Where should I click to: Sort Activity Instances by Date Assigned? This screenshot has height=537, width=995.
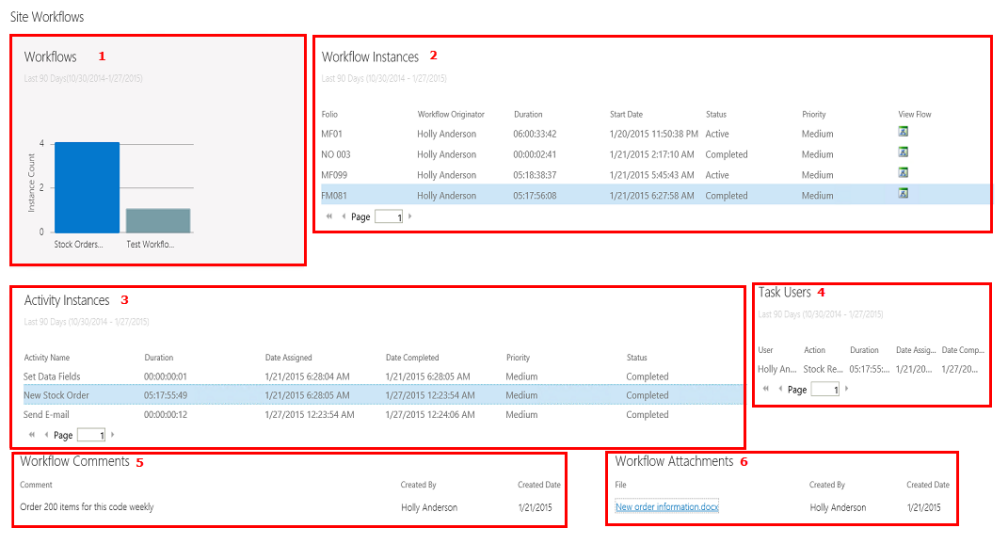(x=289, y=357)
